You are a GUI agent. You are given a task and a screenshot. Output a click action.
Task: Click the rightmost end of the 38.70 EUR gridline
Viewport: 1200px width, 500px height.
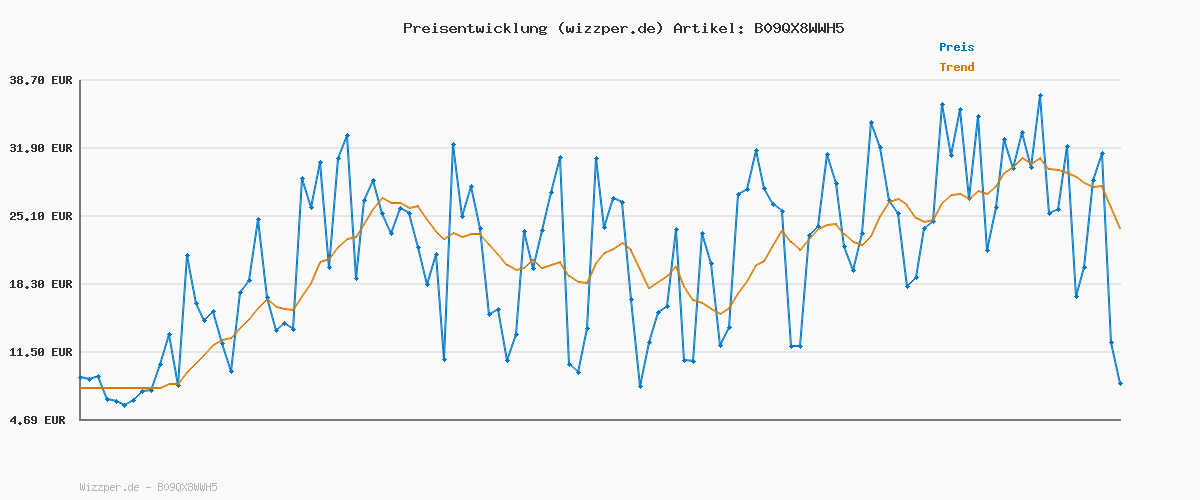pyautogui.click(x=1119, y=80)
